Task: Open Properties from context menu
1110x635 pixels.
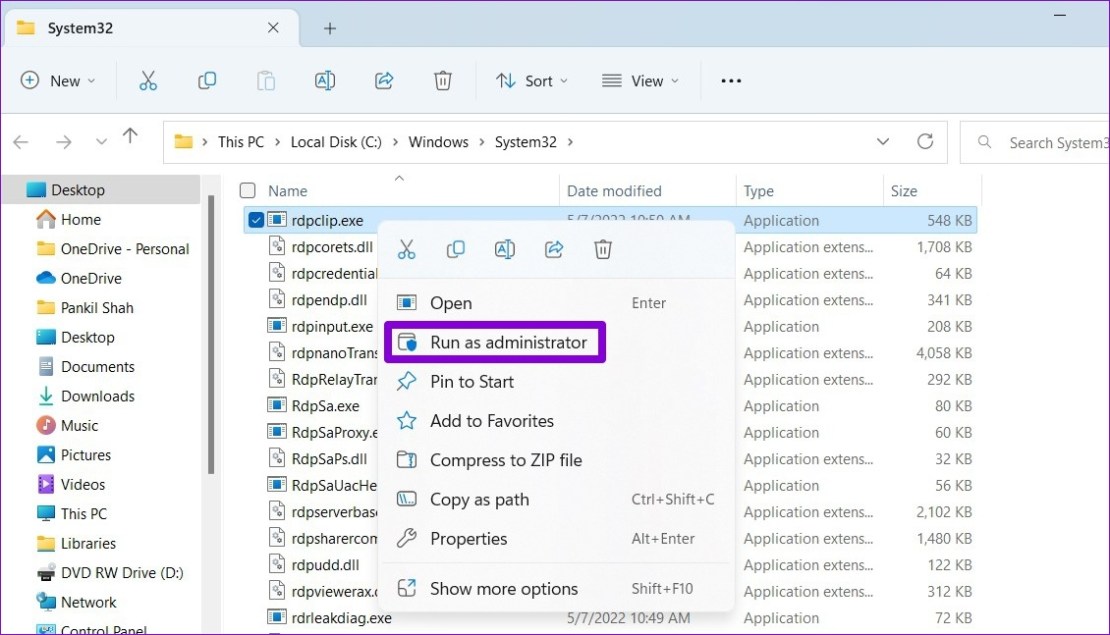Action: 556,539
